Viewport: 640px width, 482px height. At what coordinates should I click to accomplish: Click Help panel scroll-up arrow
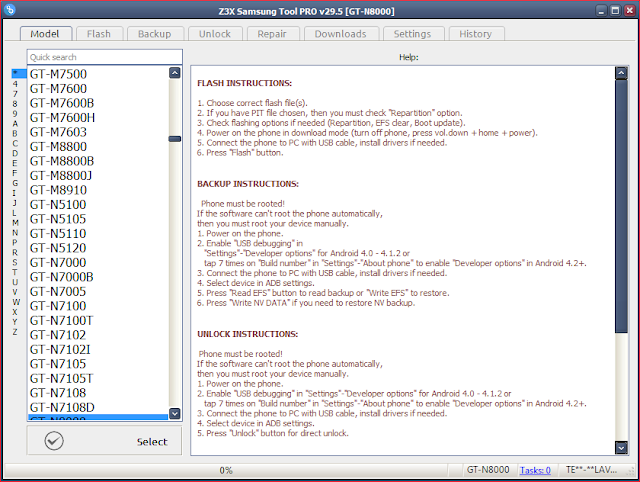(621, 73)
